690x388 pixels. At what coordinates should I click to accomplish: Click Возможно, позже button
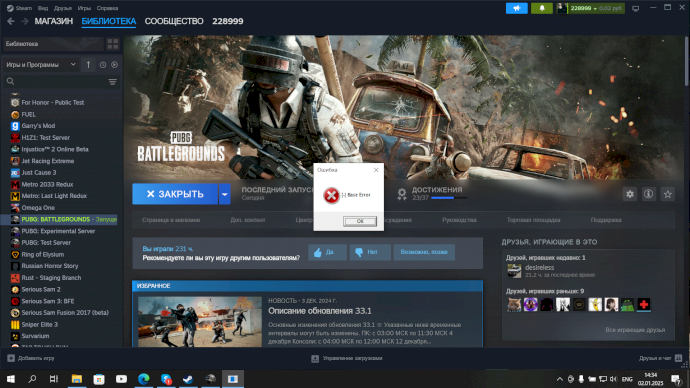(x=424, y=252)
